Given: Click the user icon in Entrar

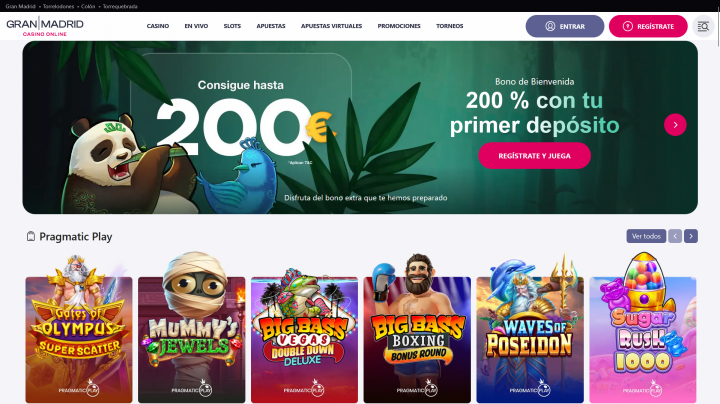Looking at the screenshot, I should pyautogui.click(x=550, y=26).
